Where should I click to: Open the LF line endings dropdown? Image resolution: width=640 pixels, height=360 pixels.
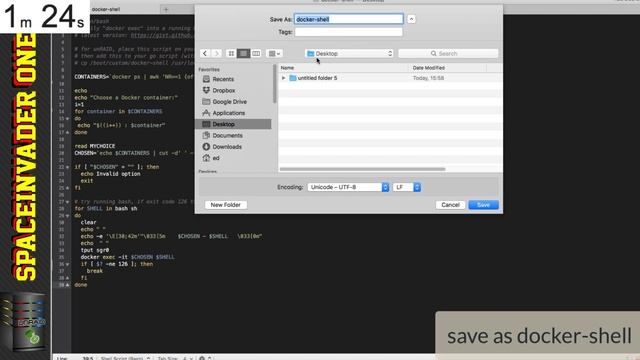(x=407, y=187)
